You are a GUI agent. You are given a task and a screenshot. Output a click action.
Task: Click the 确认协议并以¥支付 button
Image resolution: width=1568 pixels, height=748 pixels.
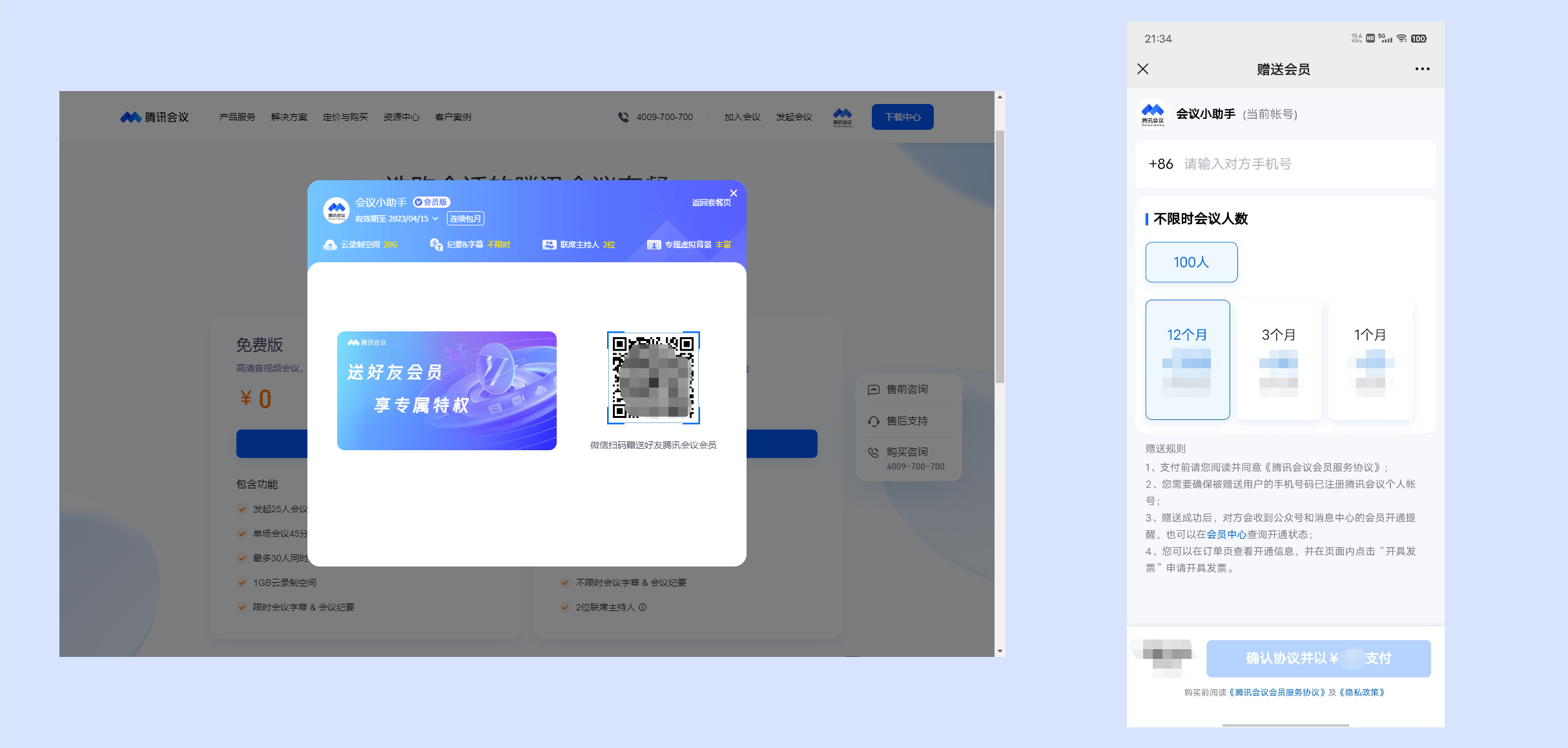pos(1319,658)
